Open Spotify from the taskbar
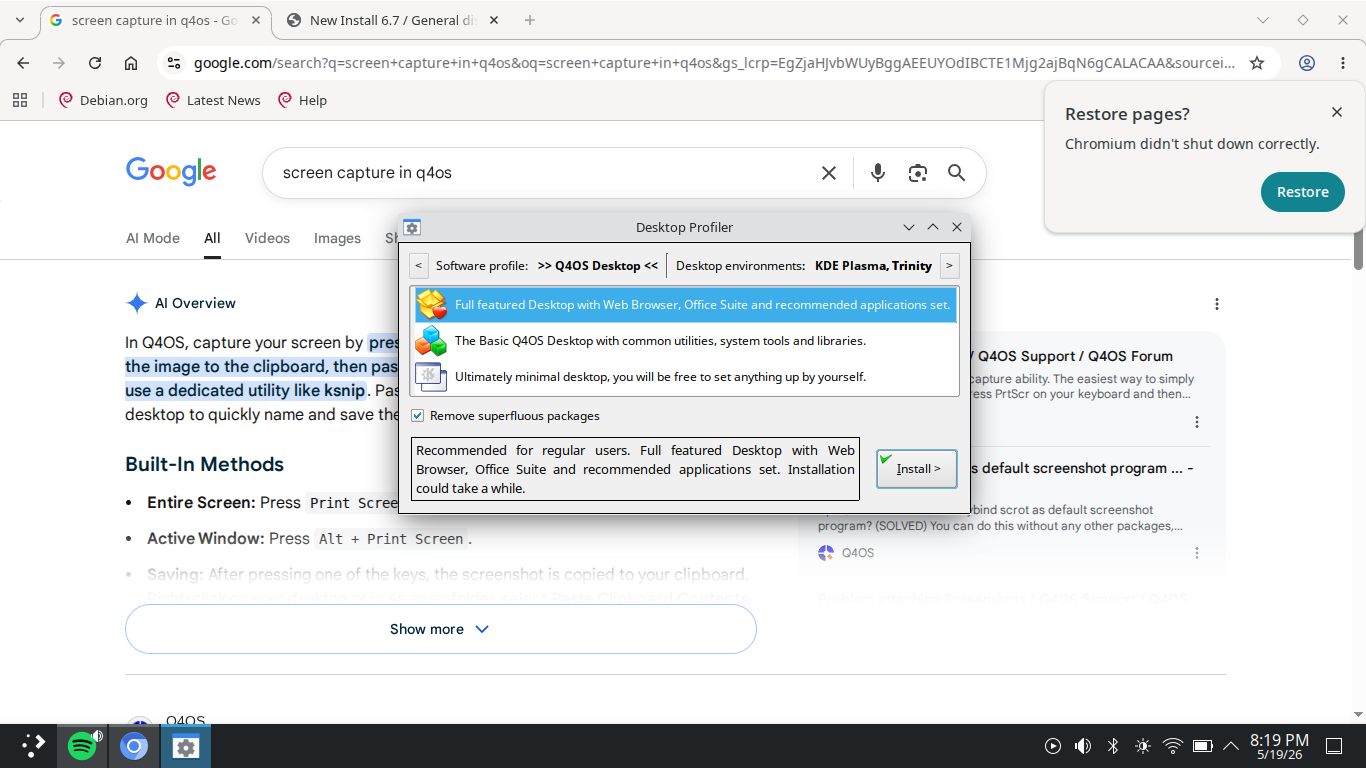 [83, 746]
